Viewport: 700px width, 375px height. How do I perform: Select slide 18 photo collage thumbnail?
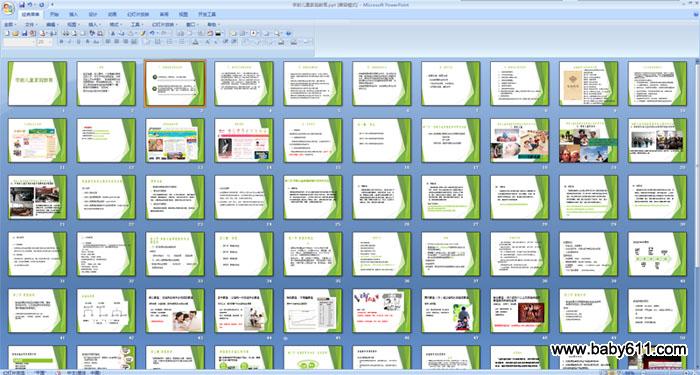tap(520, 140)
